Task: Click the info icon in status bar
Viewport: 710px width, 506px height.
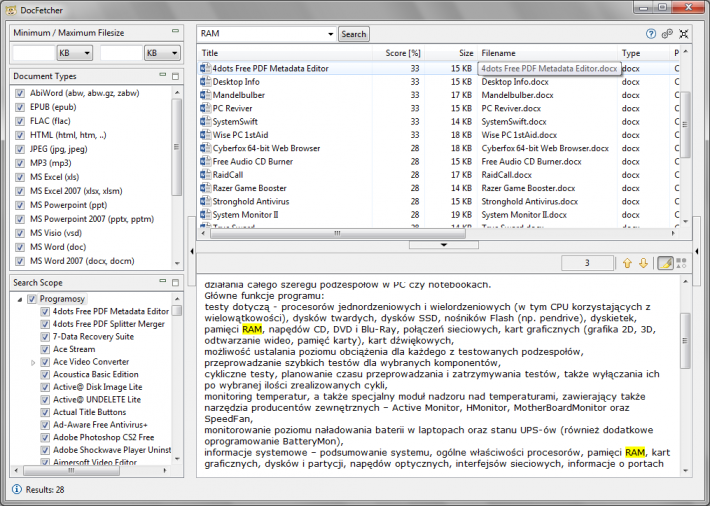Action: click(17, 489)
